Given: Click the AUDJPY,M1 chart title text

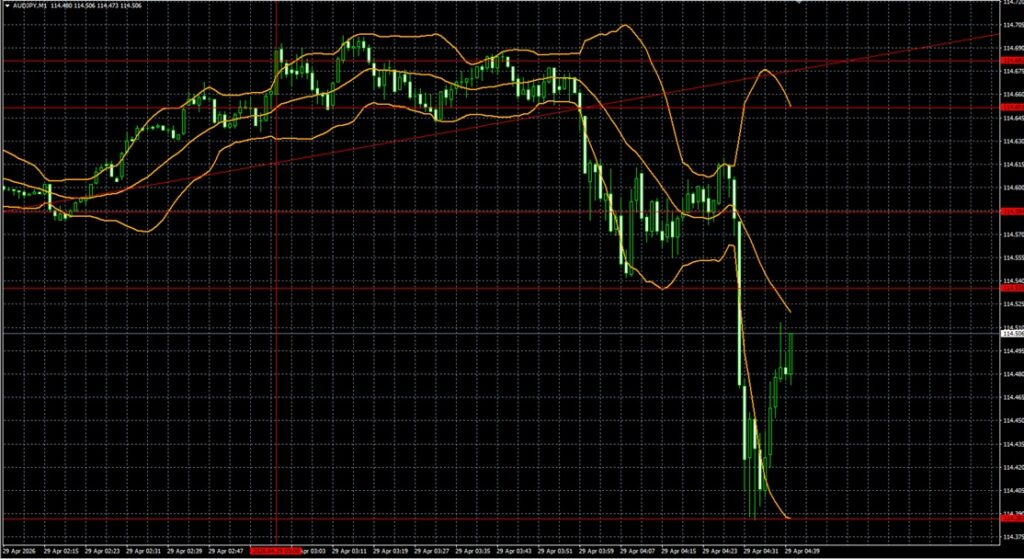Looking at the screenshot, I should 29,5.
